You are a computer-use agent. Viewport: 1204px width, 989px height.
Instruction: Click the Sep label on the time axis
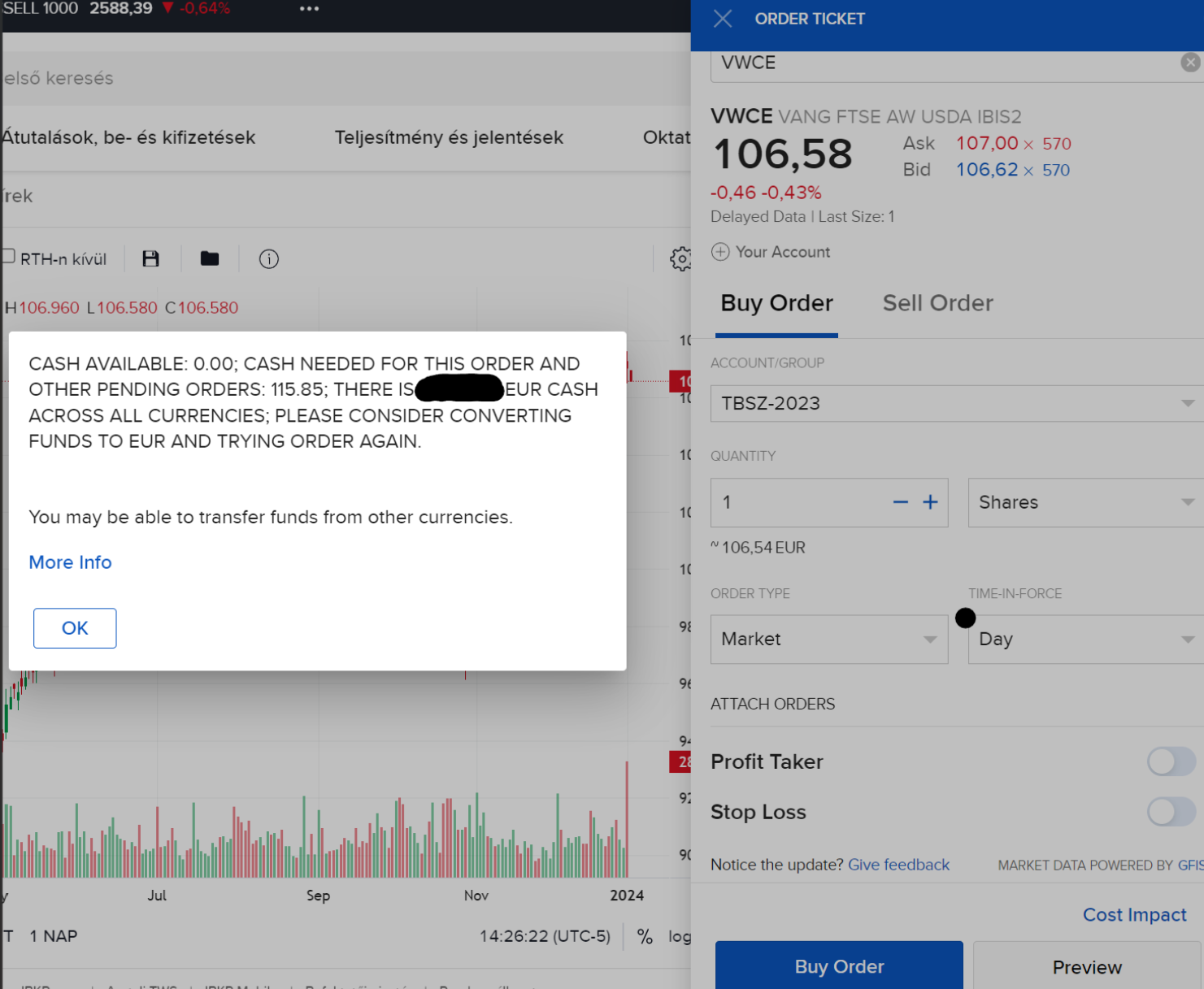[x=318, y=896]
